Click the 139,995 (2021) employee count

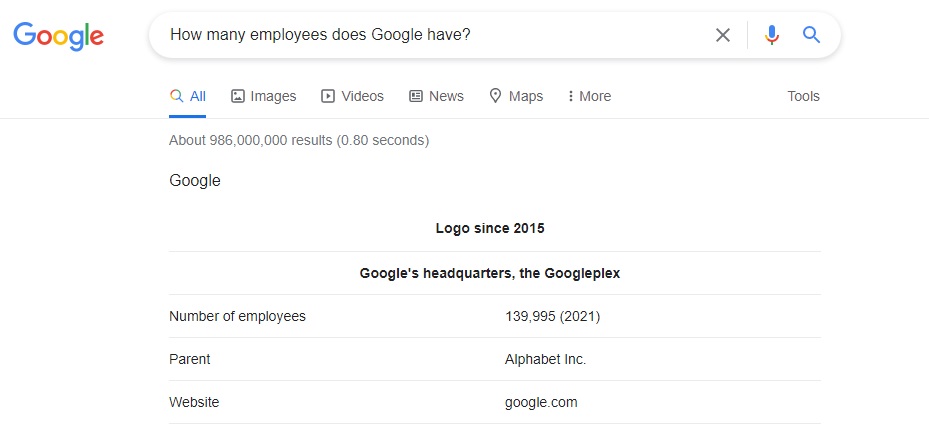(552, 316)
